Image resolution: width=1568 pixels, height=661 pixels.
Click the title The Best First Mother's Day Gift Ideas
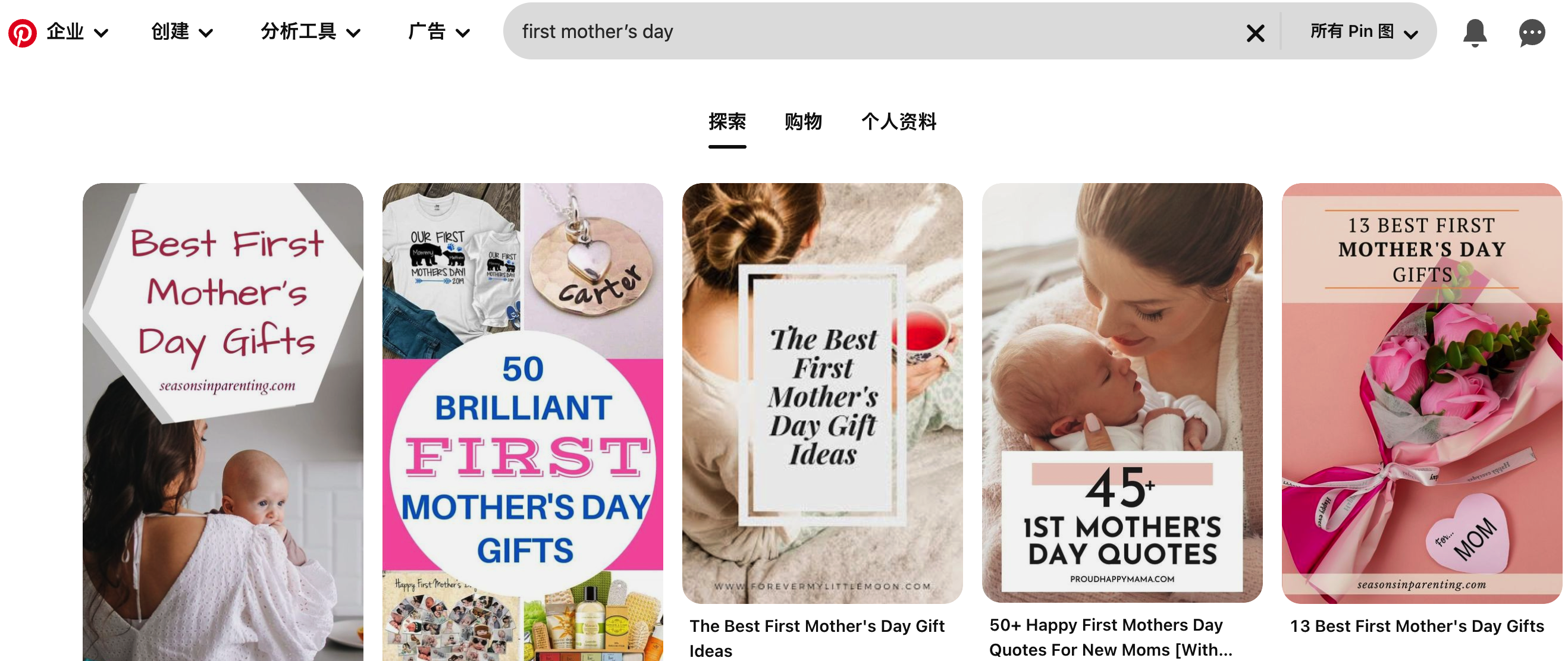point(817,638)
